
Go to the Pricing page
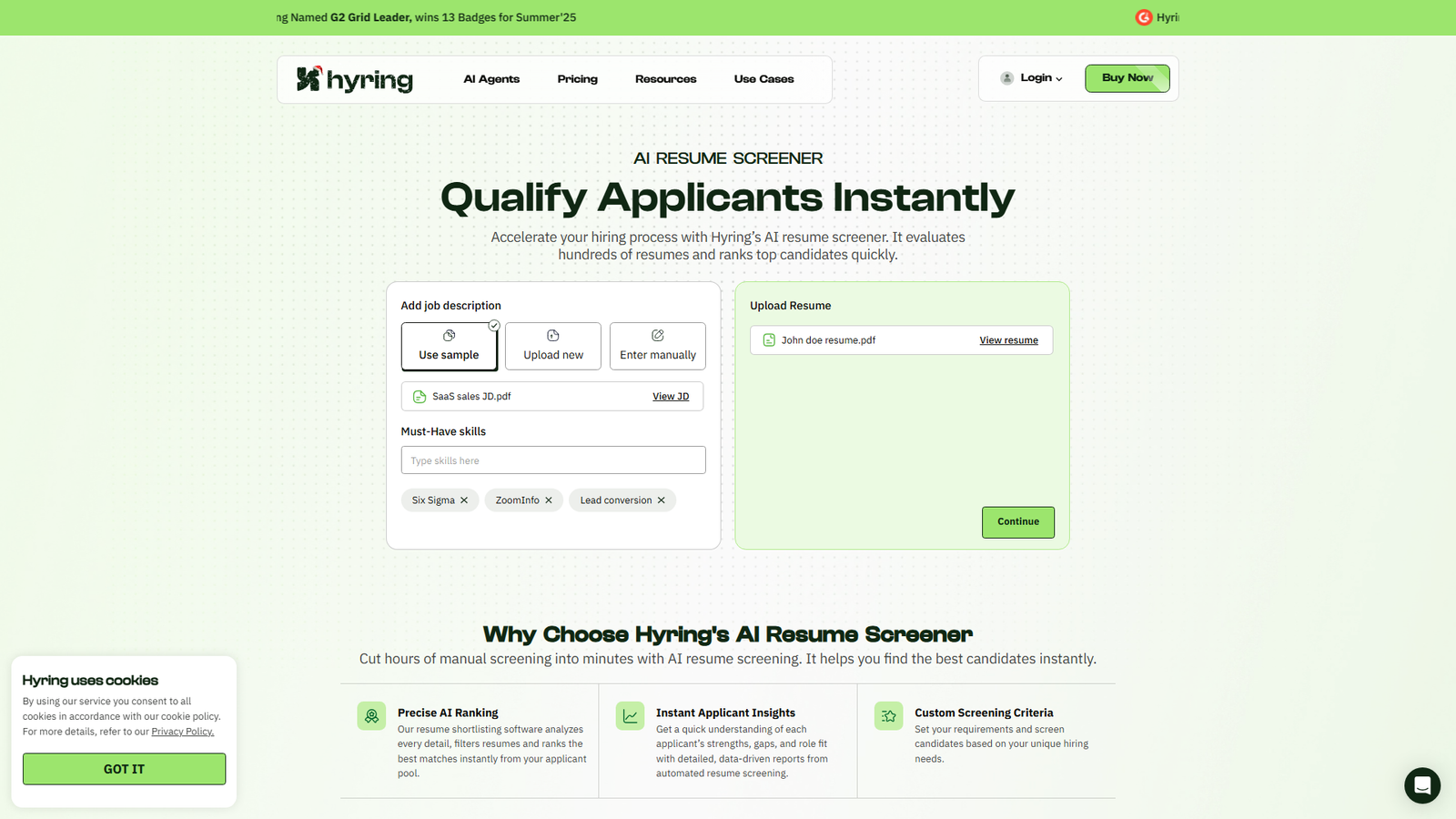577,79
